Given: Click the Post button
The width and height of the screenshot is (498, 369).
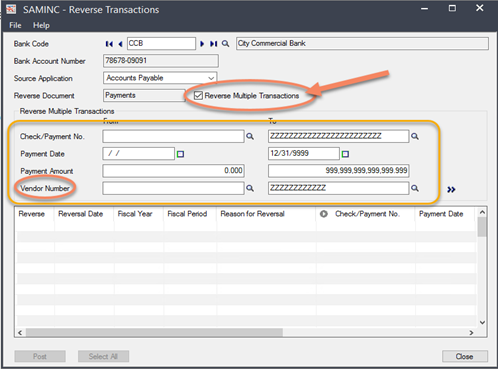Looking at the screenshot, I should click(x=40, y=356).
